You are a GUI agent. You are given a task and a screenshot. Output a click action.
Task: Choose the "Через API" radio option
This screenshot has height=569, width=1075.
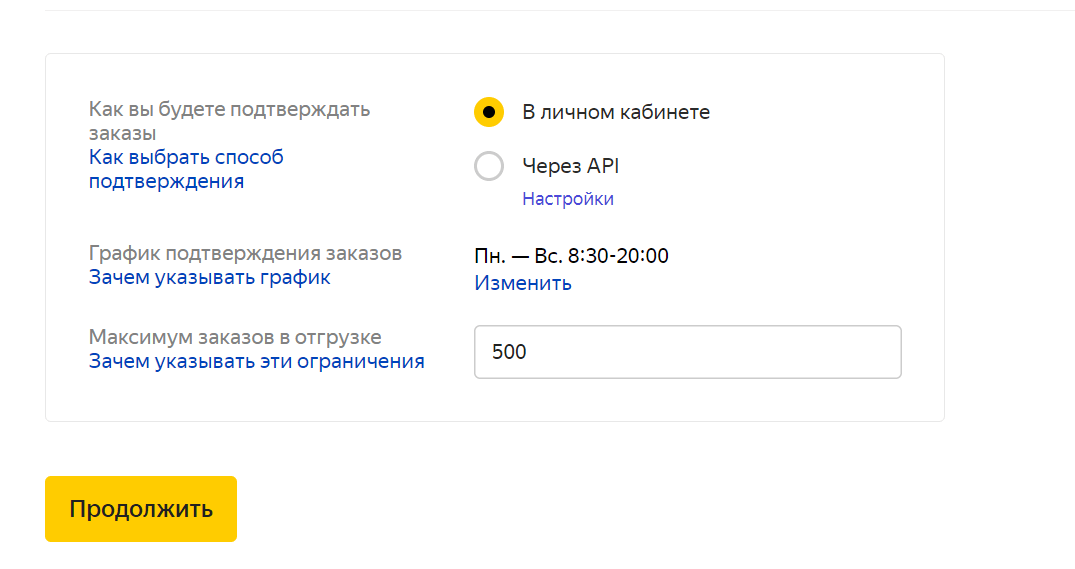[x=489, y=166]
